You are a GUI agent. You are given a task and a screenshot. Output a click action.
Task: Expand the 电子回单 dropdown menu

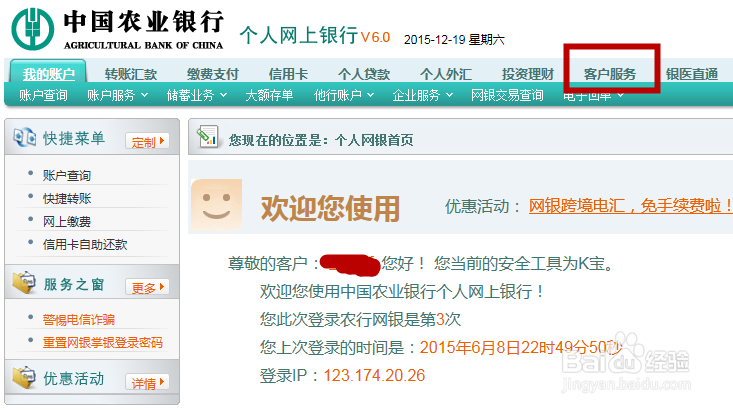click(594, 96)
